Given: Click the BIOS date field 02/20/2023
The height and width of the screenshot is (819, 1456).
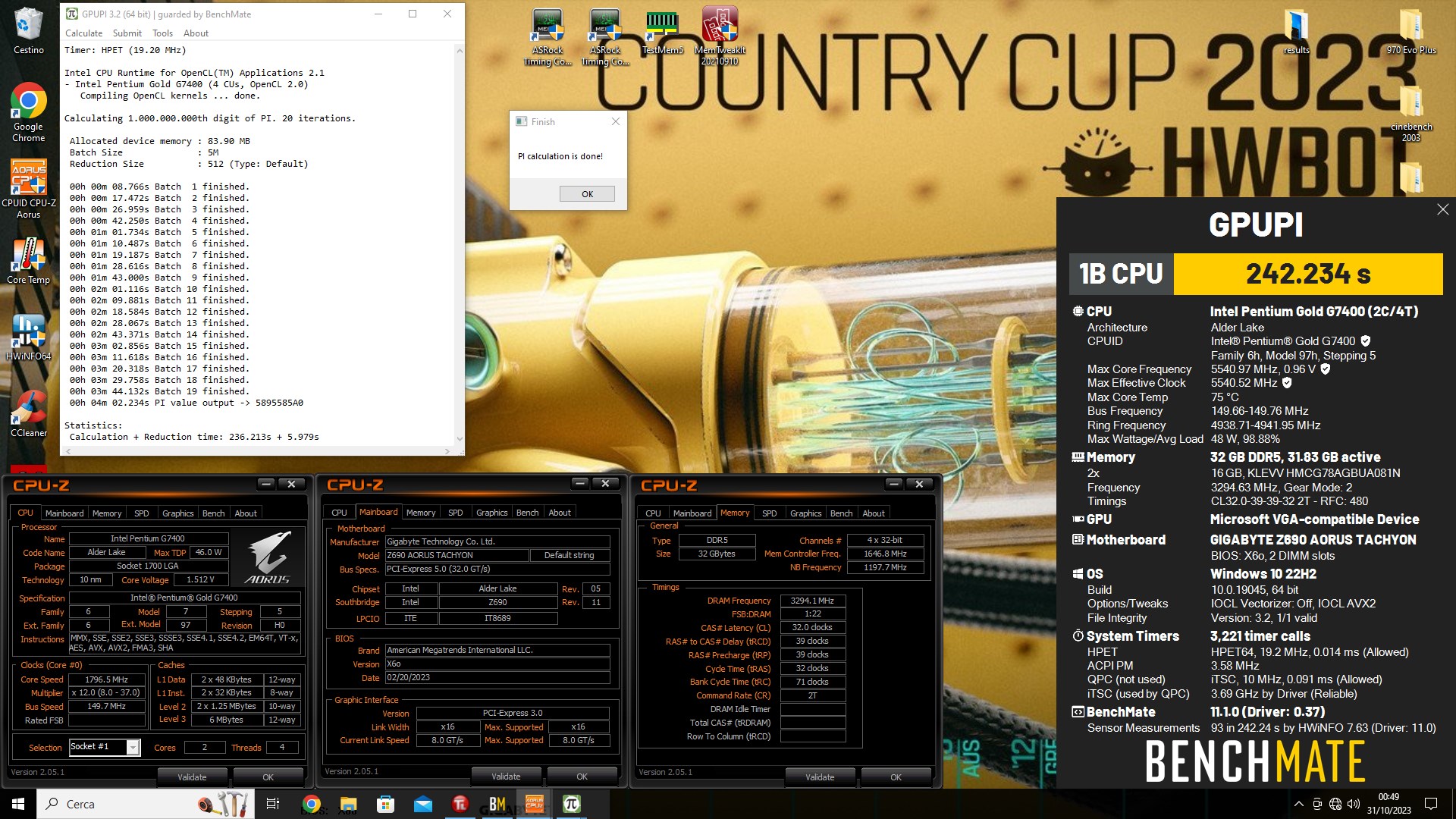Looking at the screenshot, I should (x=497, y=678).
